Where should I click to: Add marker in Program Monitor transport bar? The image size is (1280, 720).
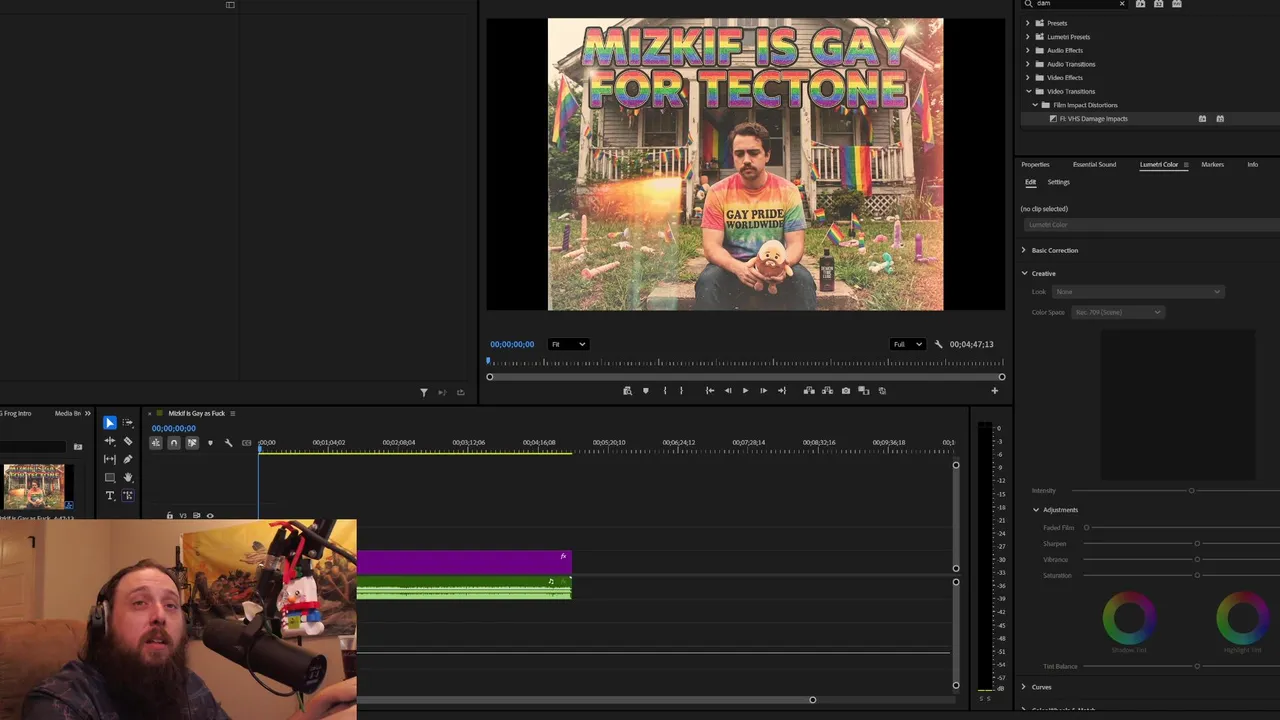645,391
